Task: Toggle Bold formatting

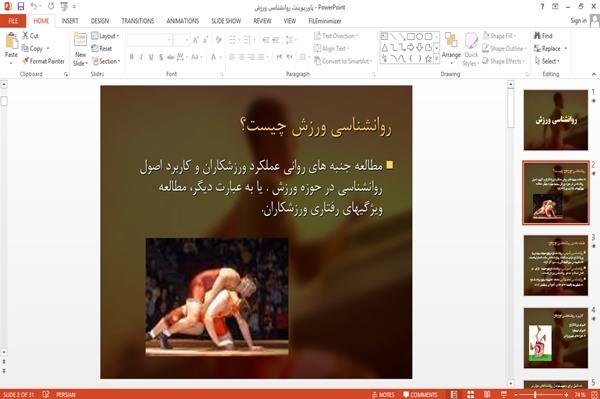Action: pyautogui.click(x=132, y=57)
